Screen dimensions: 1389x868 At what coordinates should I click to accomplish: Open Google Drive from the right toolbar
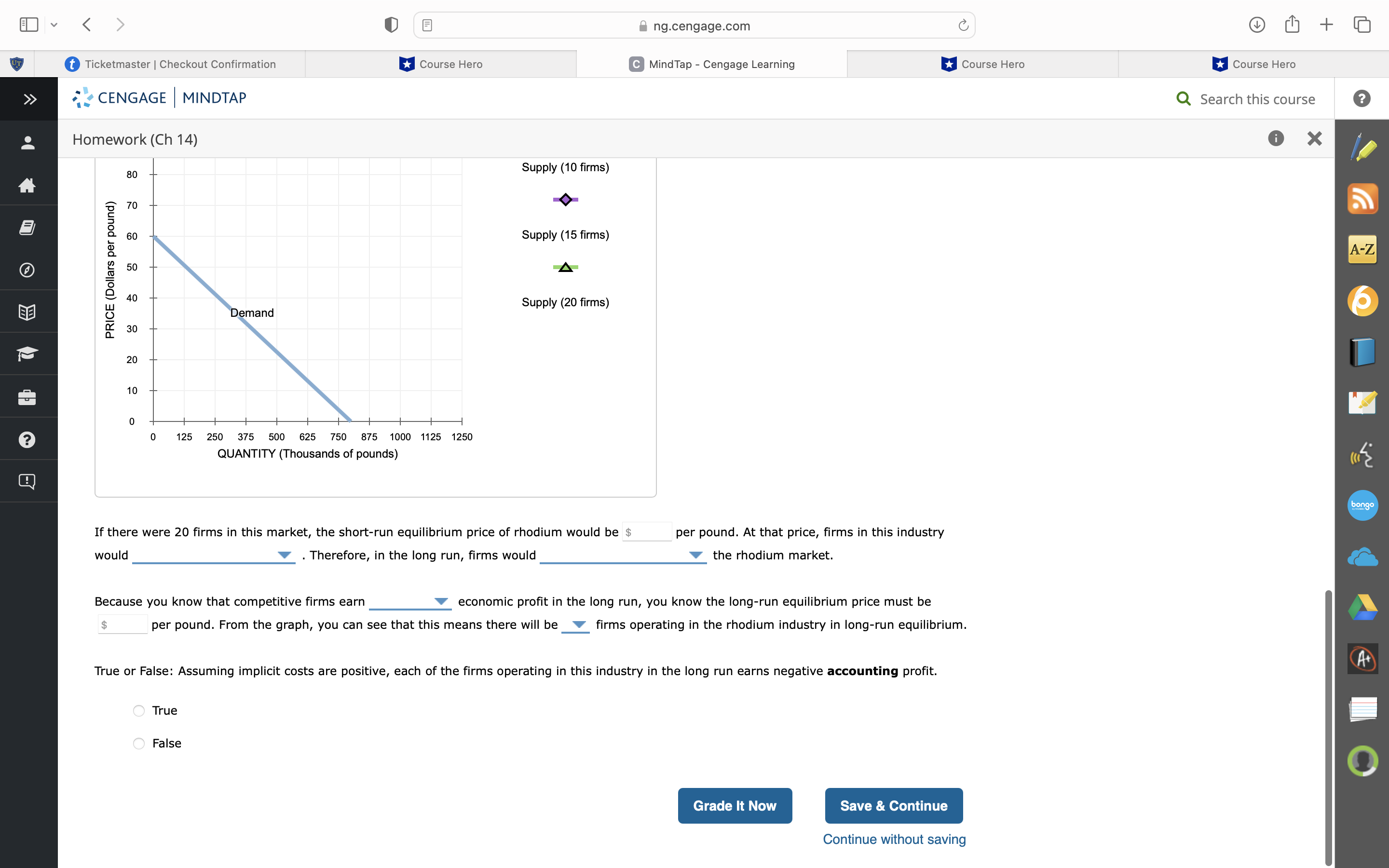point(1363,607)
